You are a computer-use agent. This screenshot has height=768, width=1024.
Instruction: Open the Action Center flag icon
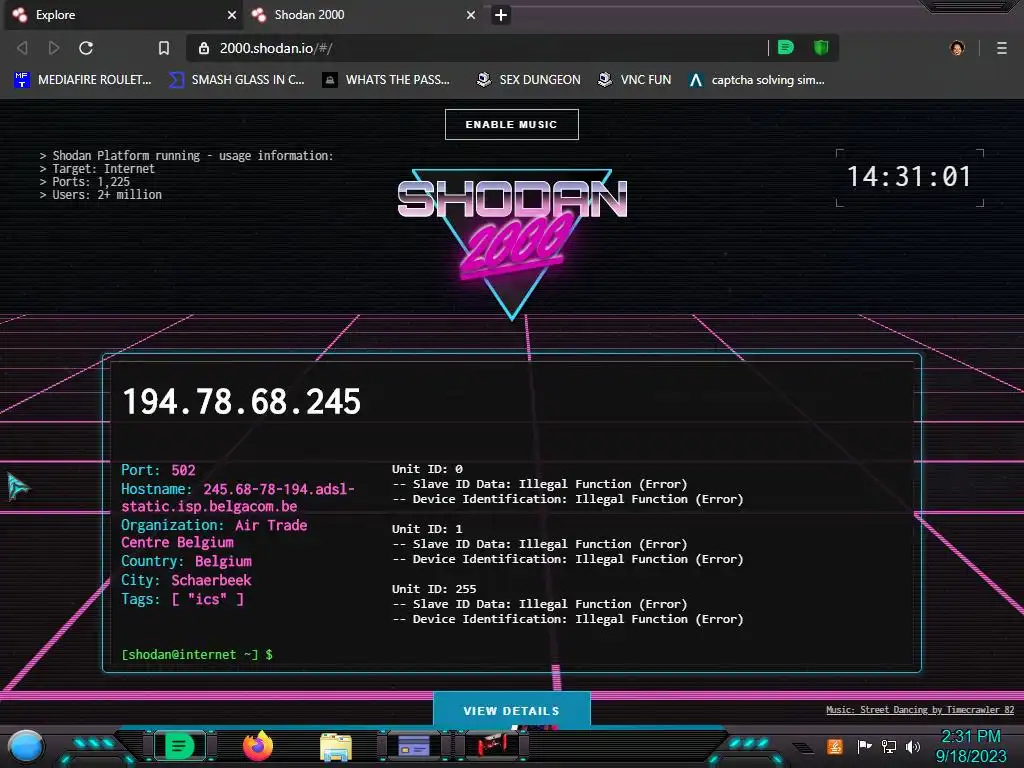(865, 746)
